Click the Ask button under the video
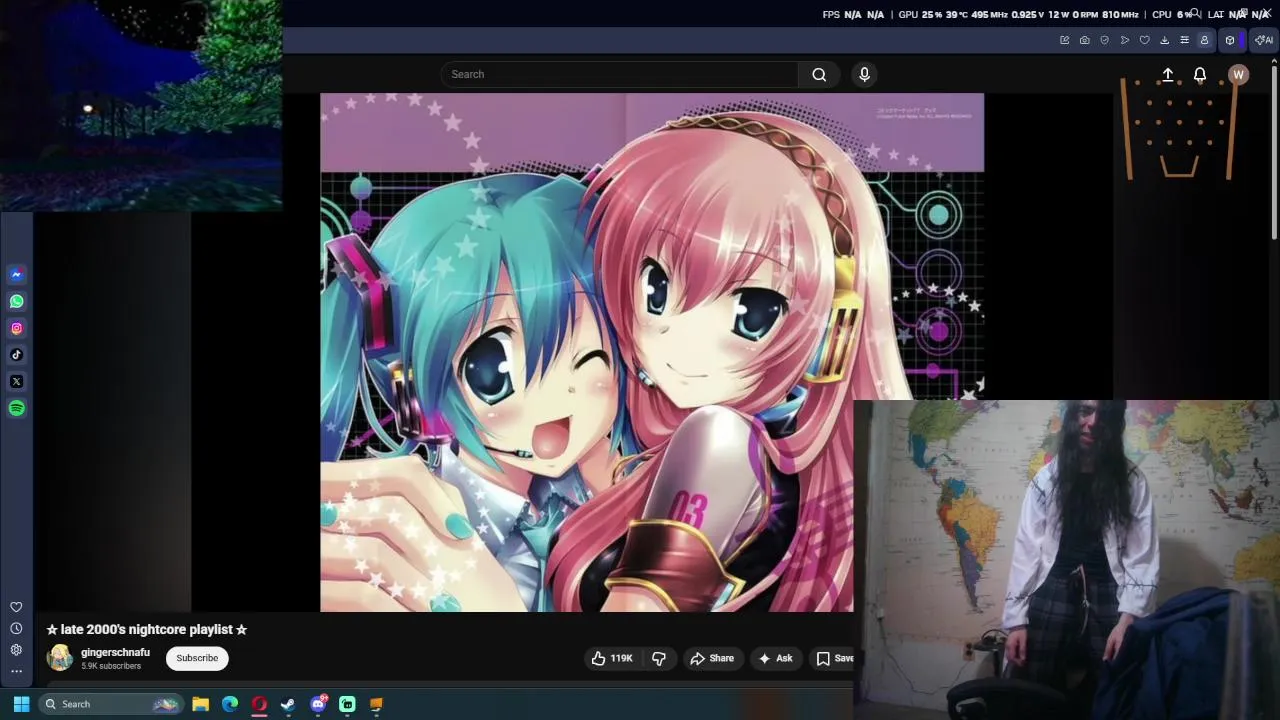1280x720 pixels. tap(776, 658)
